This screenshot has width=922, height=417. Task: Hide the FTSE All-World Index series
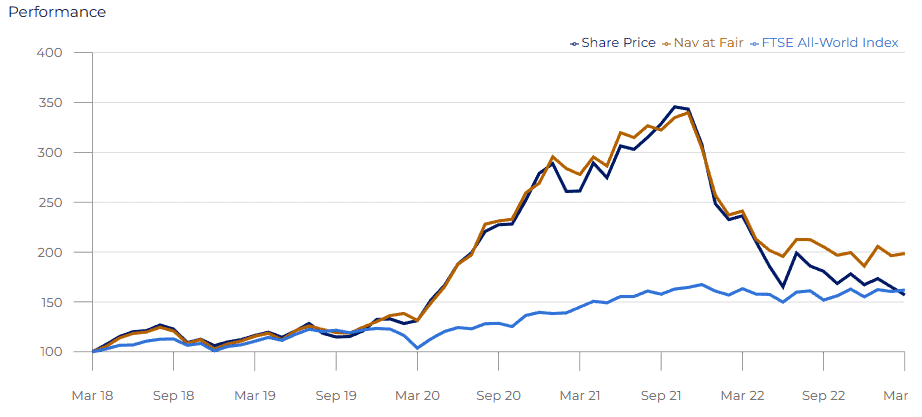pos(830,43)
